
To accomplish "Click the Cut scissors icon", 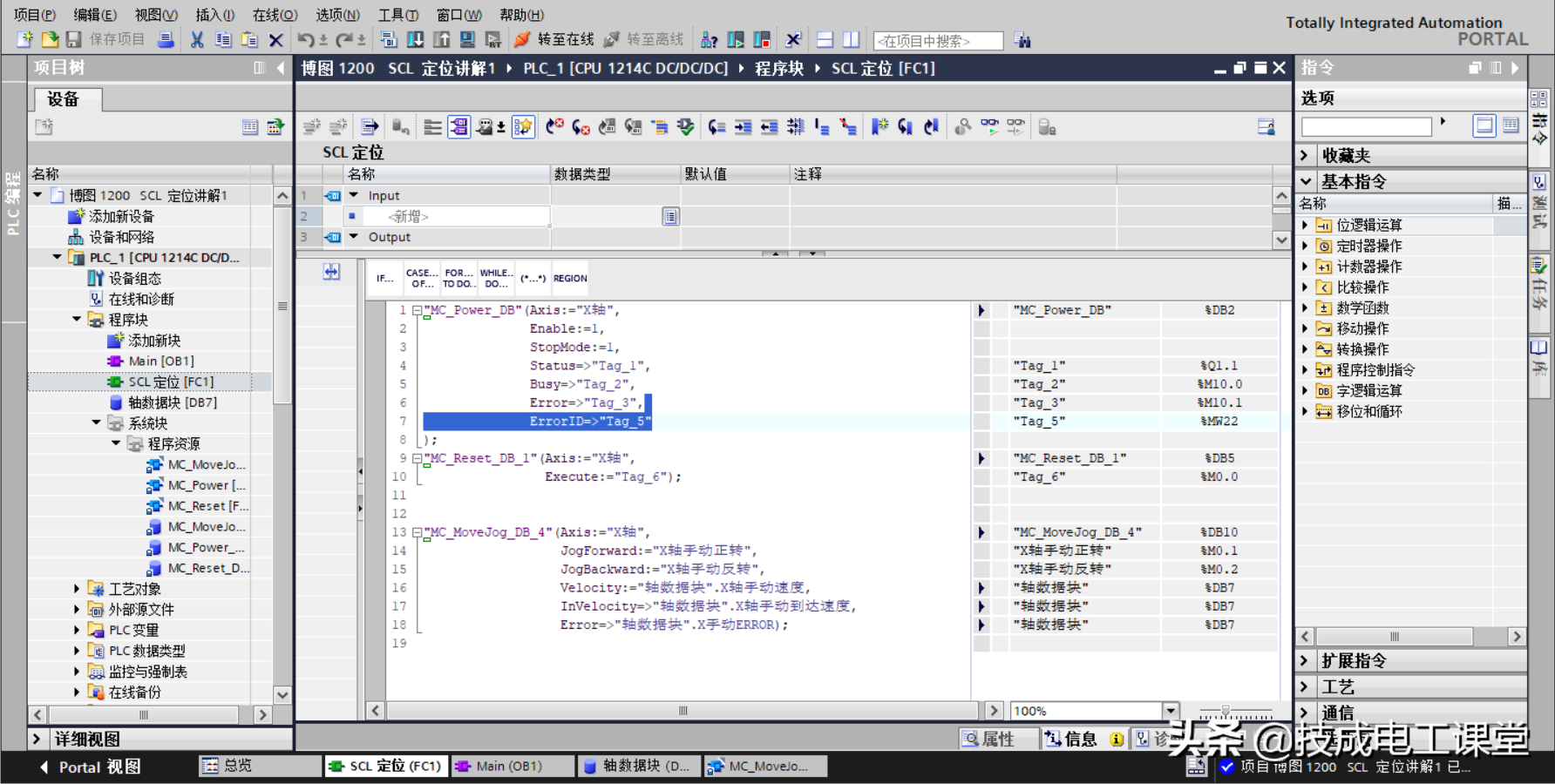I will pyautogui.click(x=197, y=40).
